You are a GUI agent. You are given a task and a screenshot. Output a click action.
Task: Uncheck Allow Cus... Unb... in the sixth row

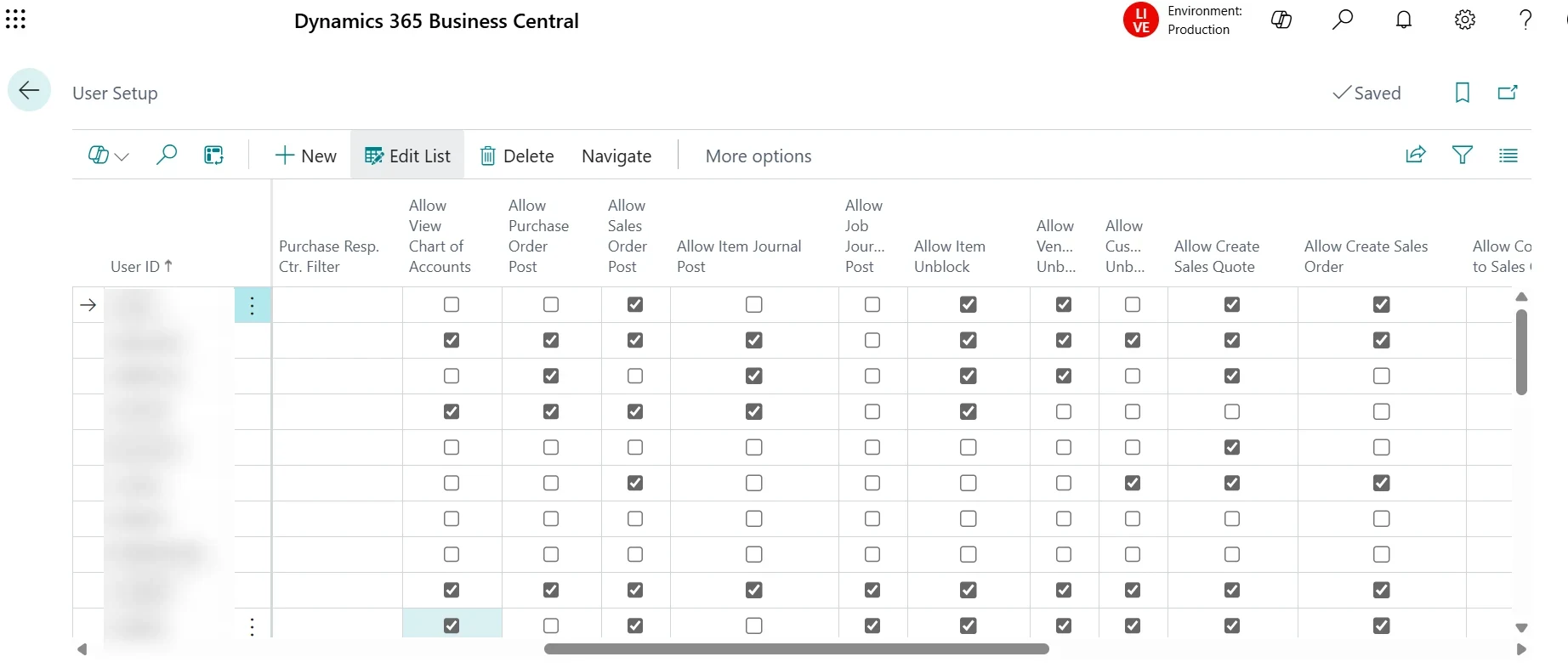click(x=1133, y=483)
